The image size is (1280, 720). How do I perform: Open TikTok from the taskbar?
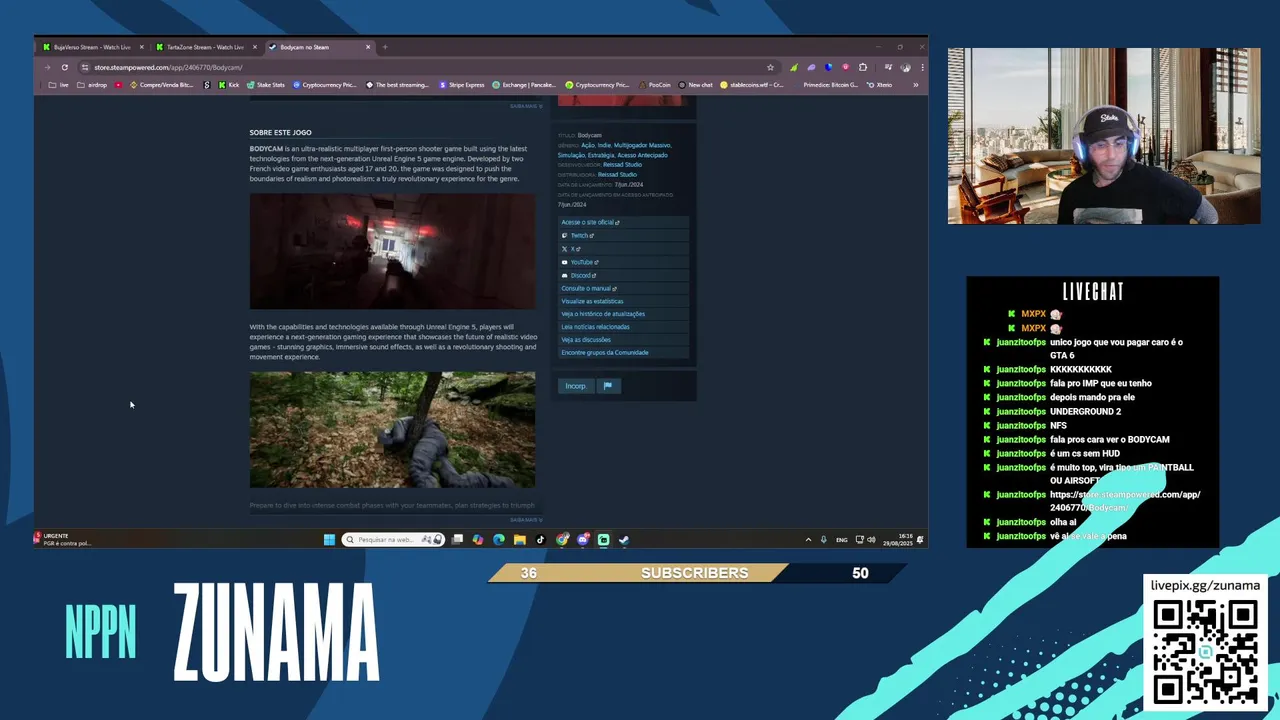pyautogui.click(x=540, y=539)
